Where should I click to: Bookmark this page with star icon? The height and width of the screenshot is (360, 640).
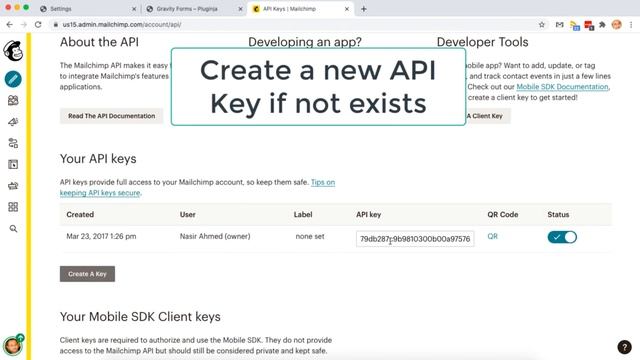click(542, 24)
